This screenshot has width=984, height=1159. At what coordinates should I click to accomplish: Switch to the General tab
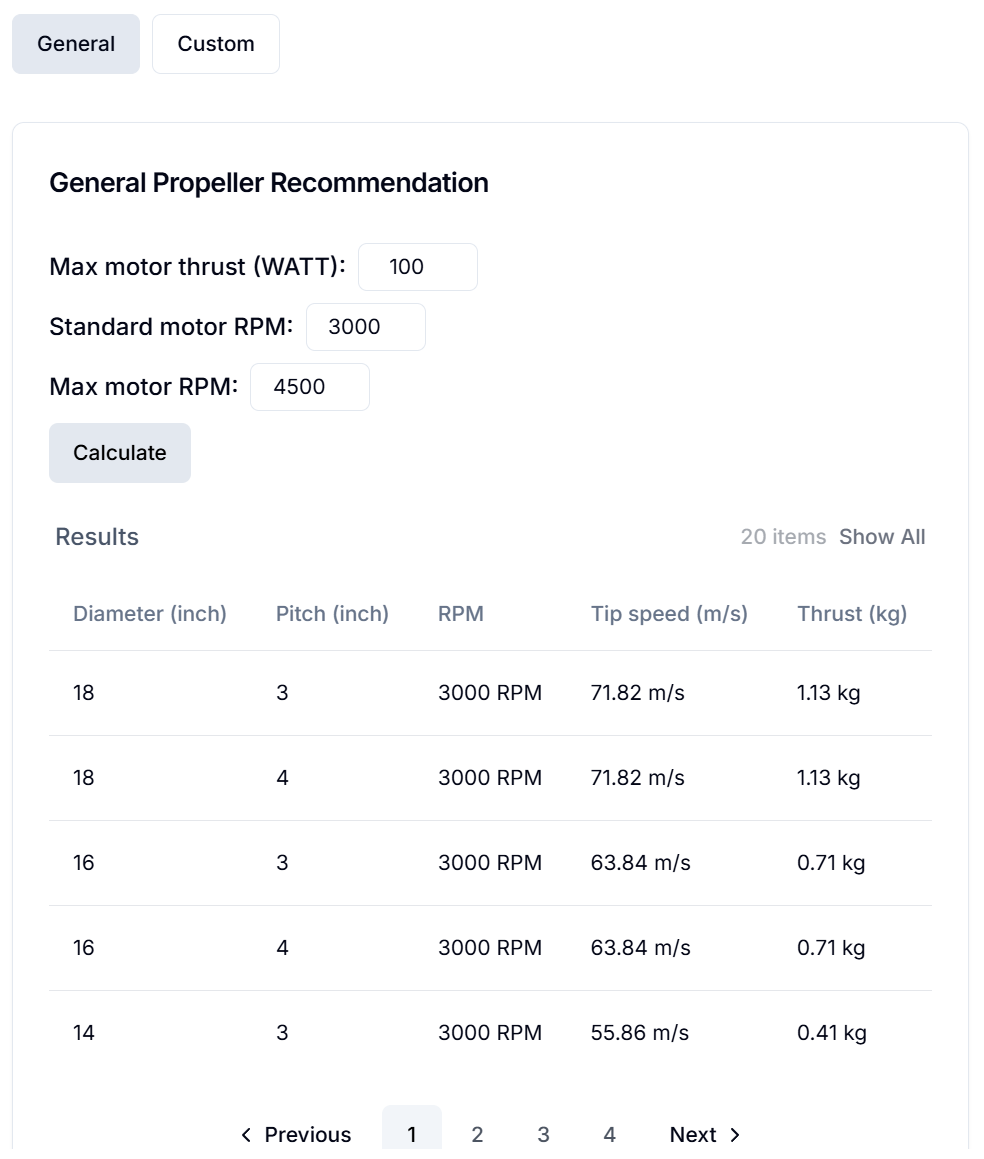[x=75, y=44]
